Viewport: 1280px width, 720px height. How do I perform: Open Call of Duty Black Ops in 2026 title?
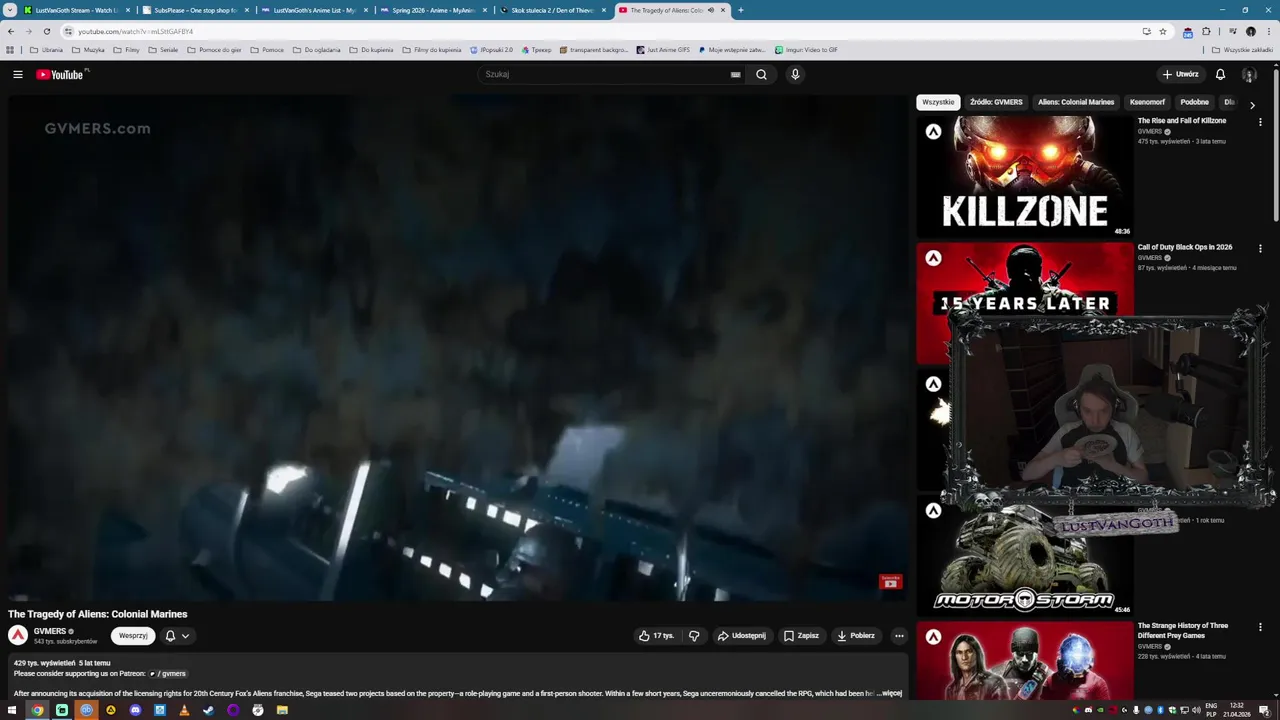1184,247
